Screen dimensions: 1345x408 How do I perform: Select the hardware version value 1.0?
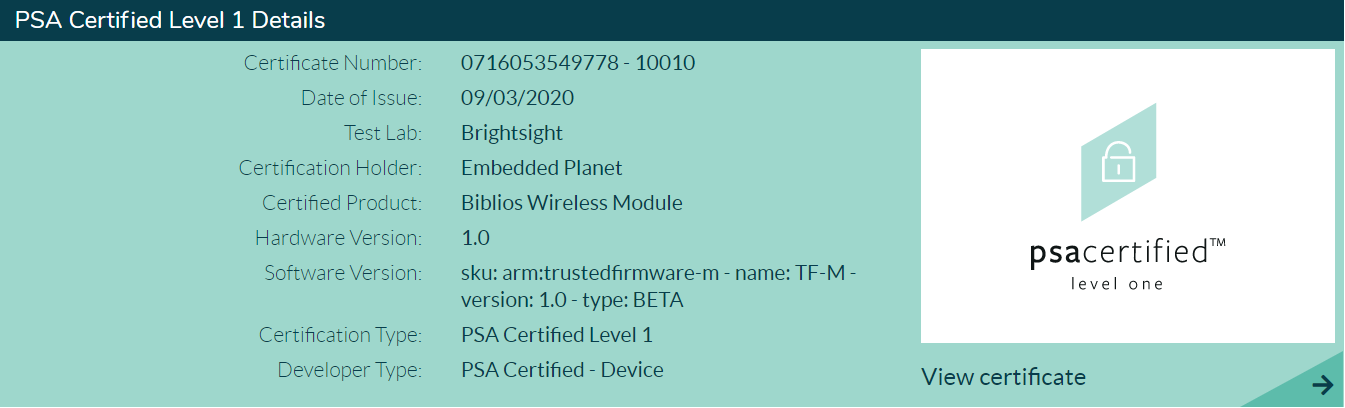[475, 238]
